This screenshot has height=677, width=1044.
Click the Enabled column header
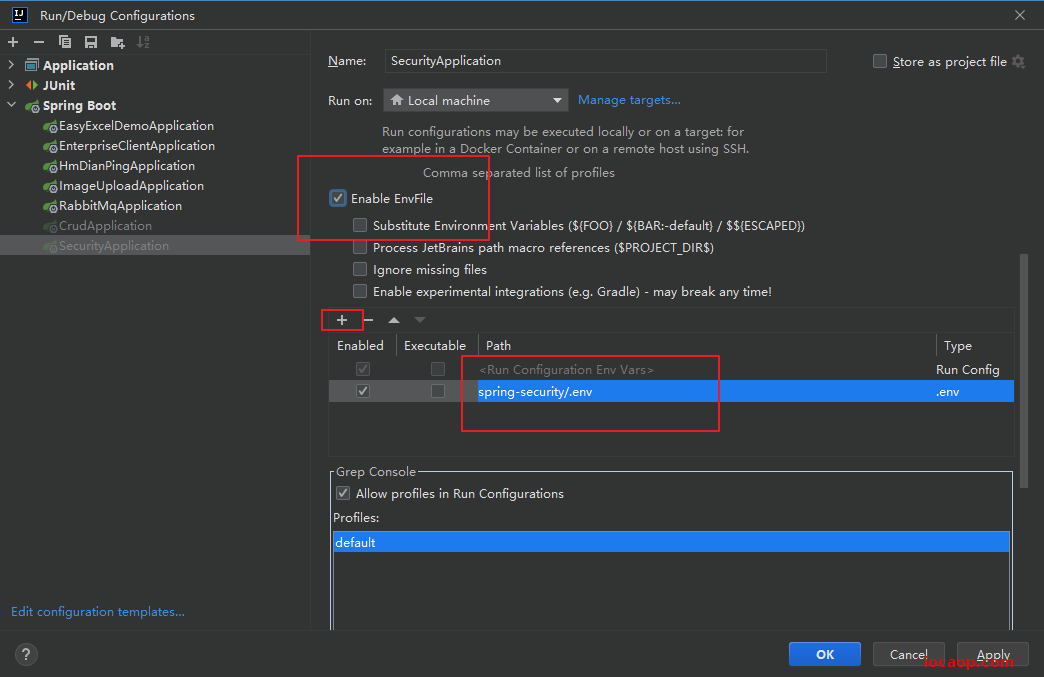360,345
